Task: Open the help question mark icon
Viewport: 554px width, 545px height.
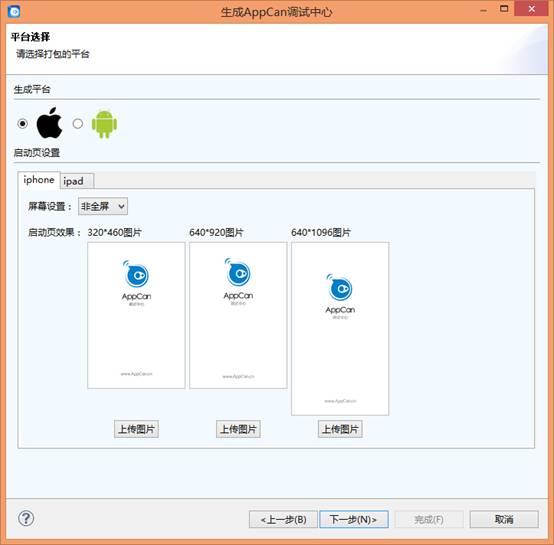Action: 26,519
